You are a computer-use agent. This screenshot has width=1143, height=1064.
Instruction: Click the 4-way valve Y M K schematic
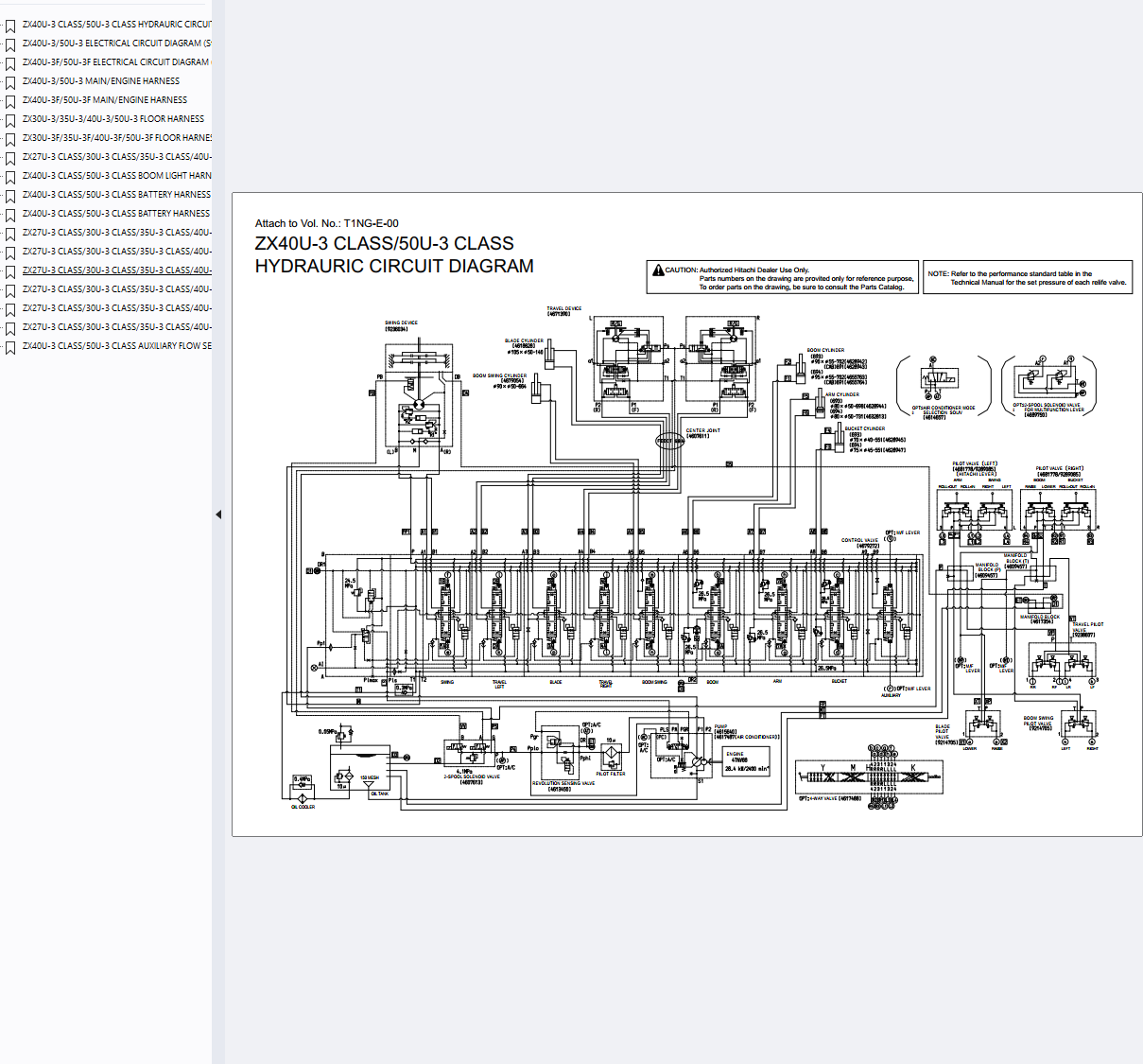869,776
